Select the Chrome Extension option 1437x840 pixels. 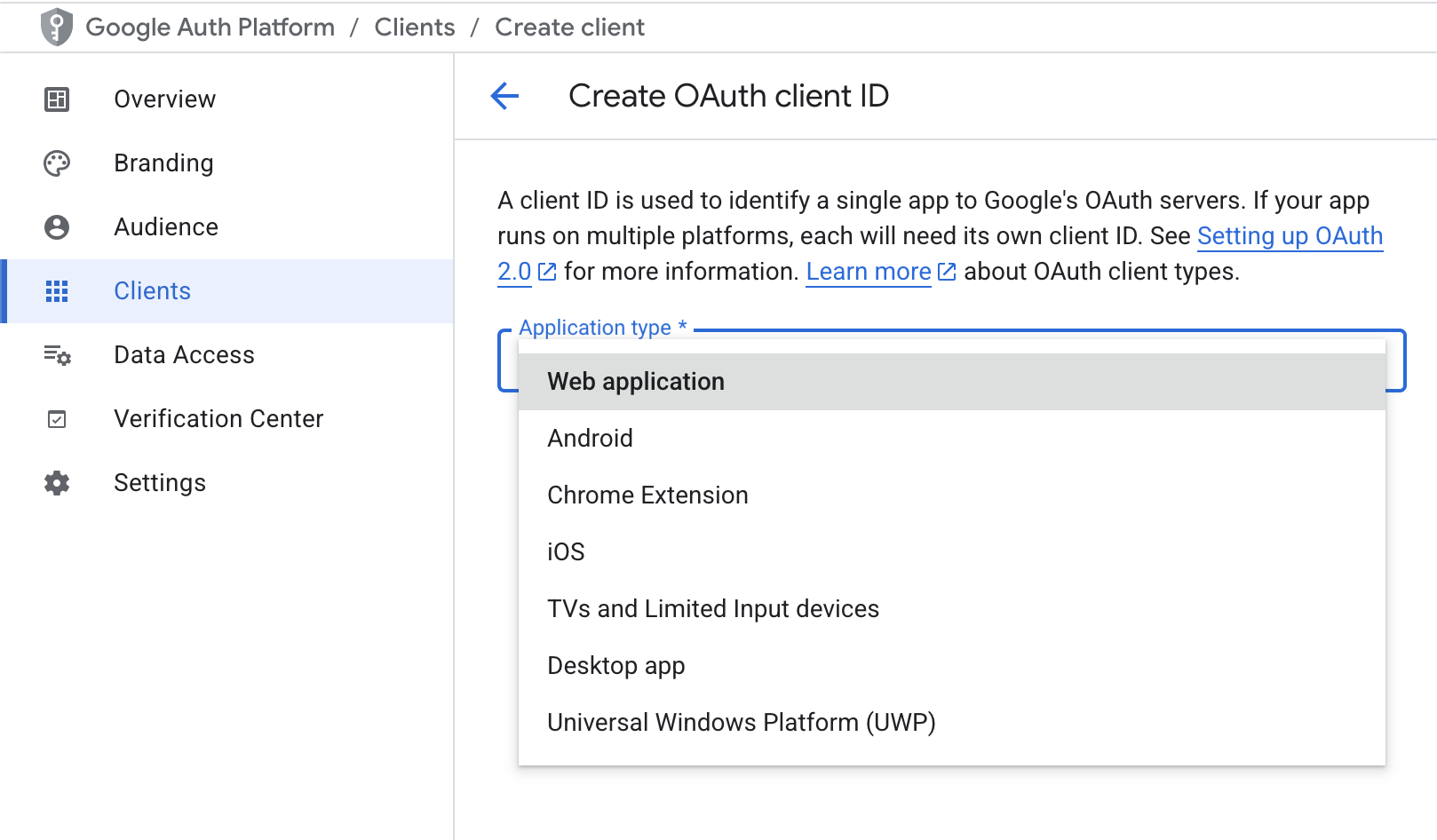tap(647, 495)
